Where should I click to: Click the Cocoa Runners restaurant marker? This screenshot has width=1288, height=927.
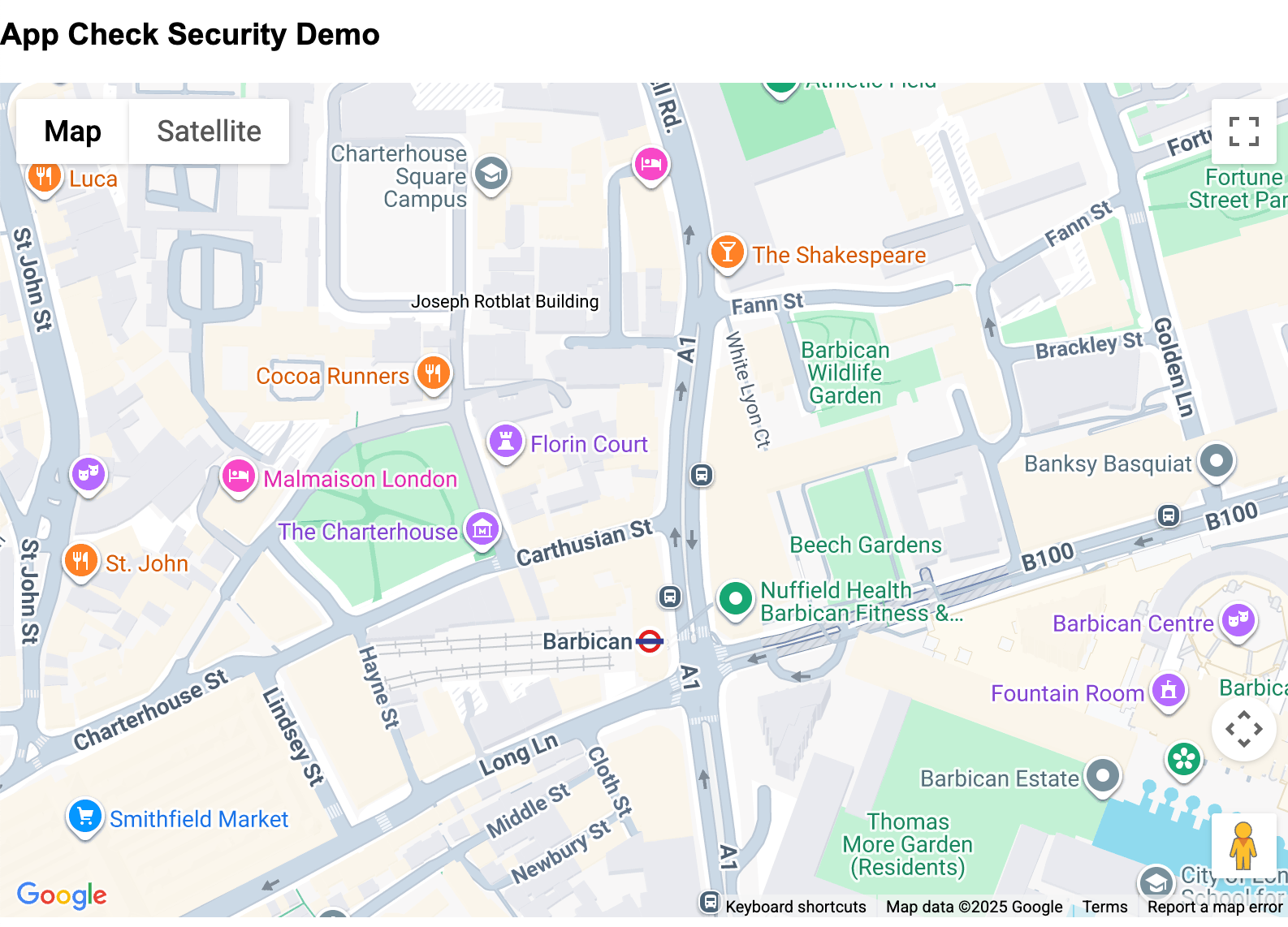click(434, 373)
